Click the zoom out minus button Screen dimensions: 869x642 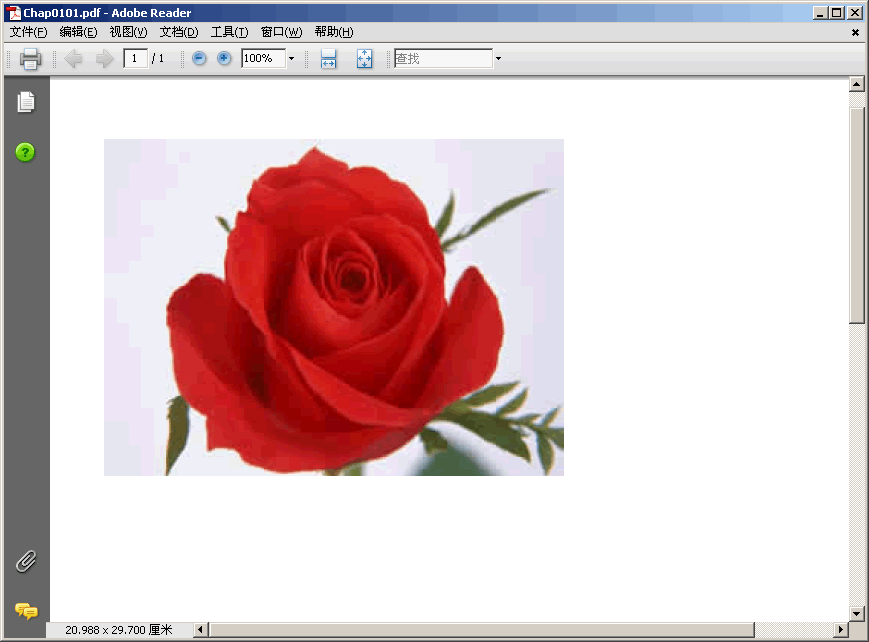pyautogui.click(x=199, y=58)
